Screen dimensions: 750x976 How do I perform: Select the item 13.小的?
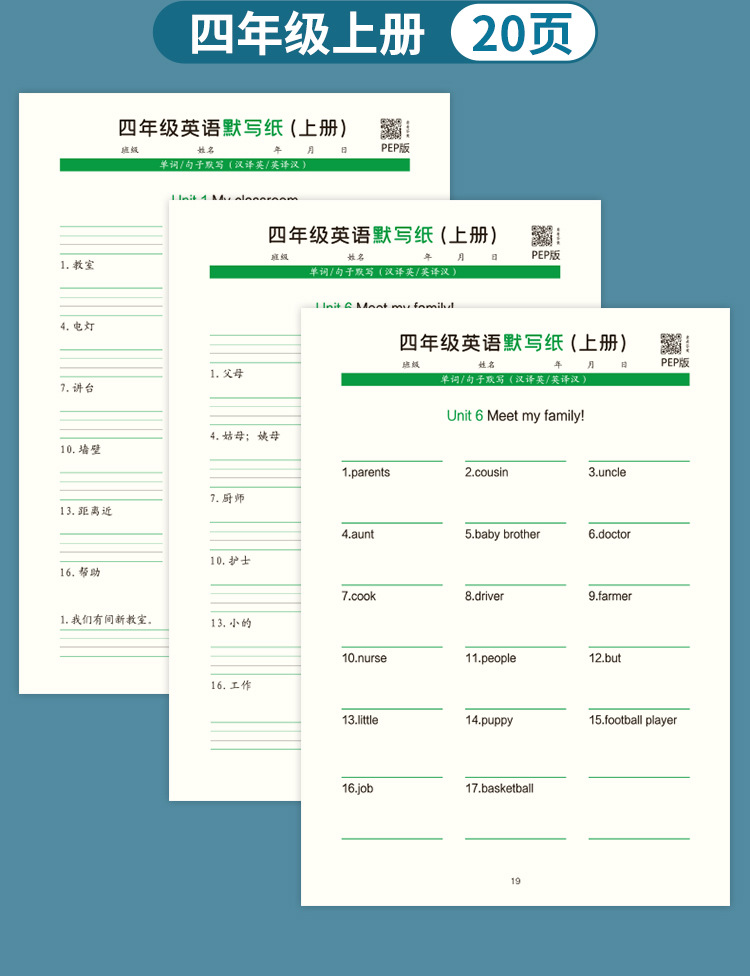(230, 622)
